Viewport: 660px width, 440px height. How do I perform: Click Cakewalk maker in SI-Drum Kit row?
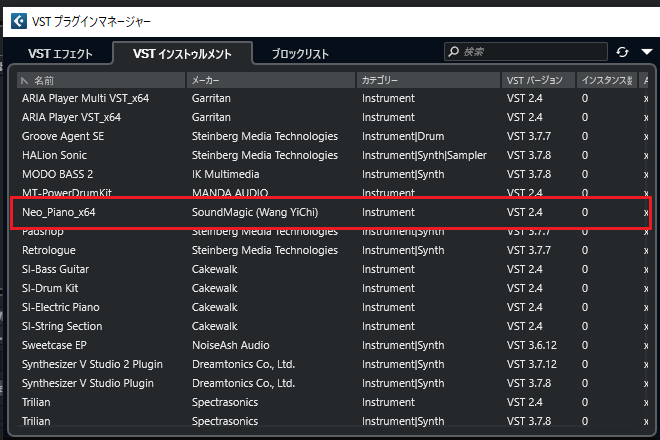point(215,288)
